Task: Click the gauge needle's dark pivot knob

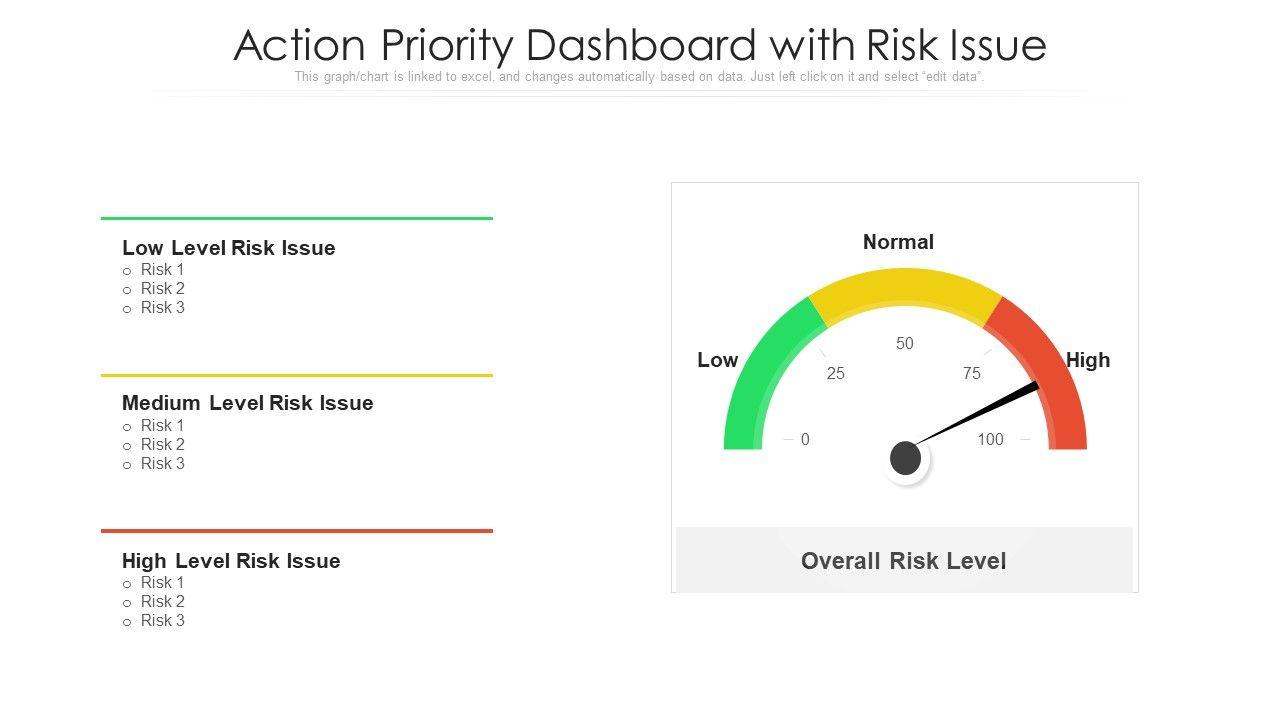Action: [x=905, y=458]
